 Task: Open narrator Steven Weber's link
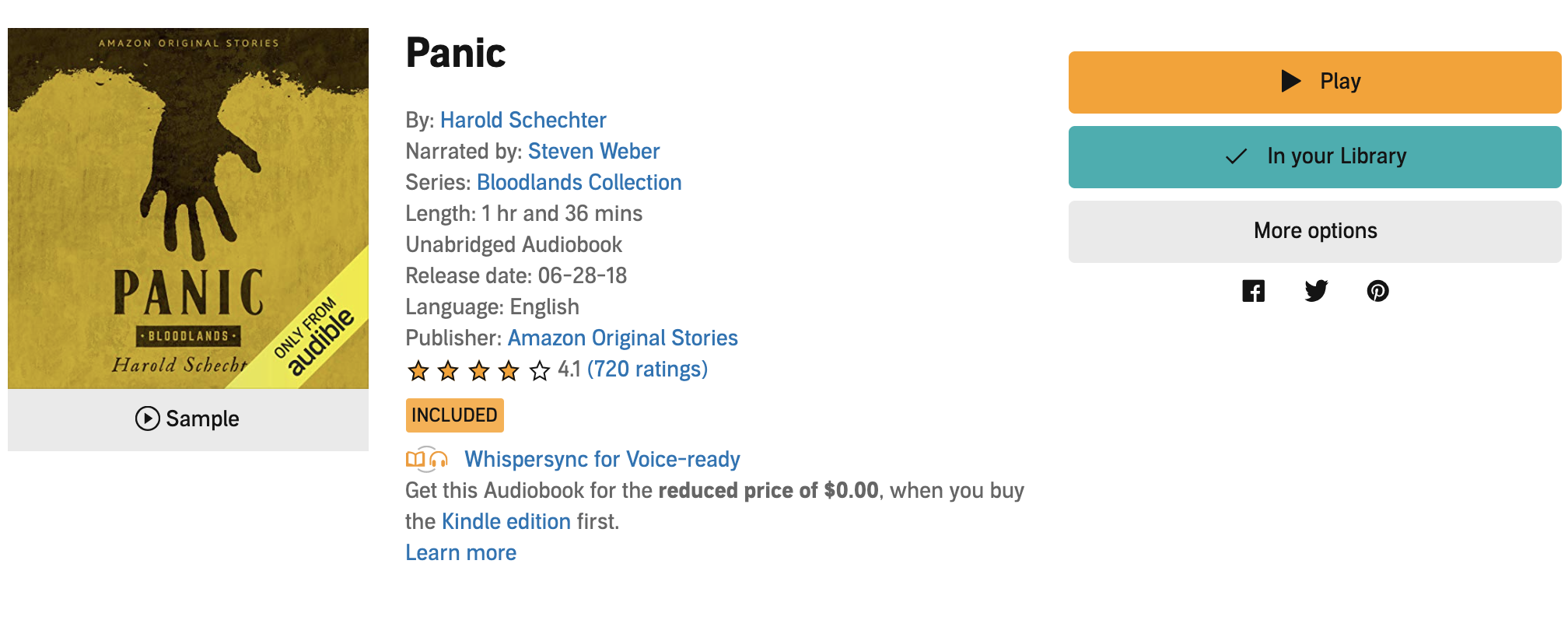click(593, 152)
